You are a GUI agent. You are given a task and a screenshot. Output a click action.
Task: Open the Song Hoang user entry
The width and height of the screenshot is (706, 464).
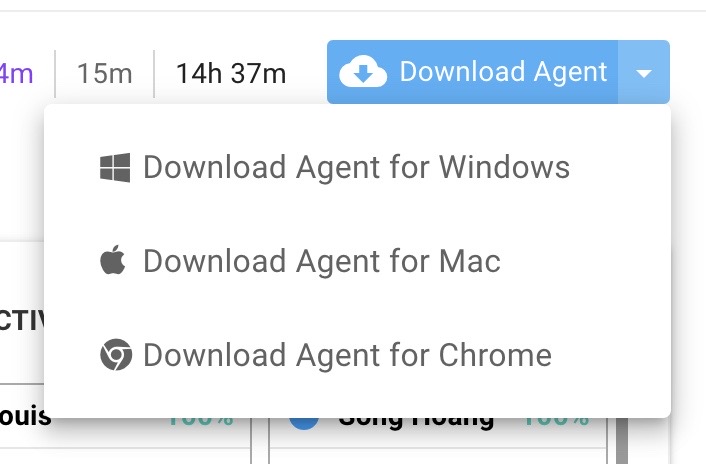pyautogui.click(x=416, y=423)
